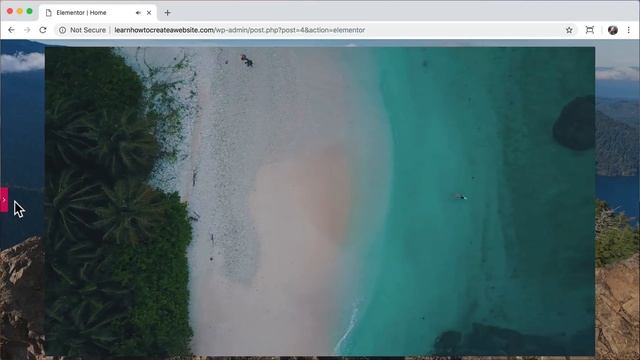Close the Elementor | Home tab
Screen dimensions: 640x360
(149, 13)
